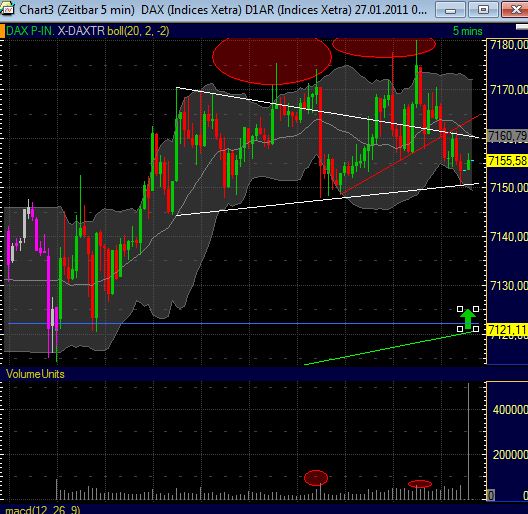Click the X-DAXTR label
The height and width of the screenshot is (514, 528).
click(81, 31)
